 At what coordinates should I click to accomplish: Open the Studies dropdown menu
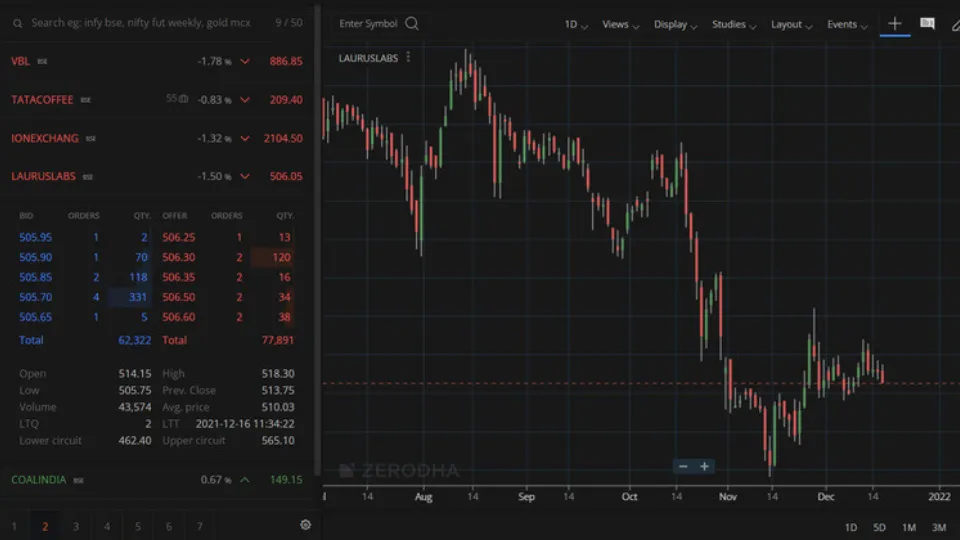click(x=734, y=24)
